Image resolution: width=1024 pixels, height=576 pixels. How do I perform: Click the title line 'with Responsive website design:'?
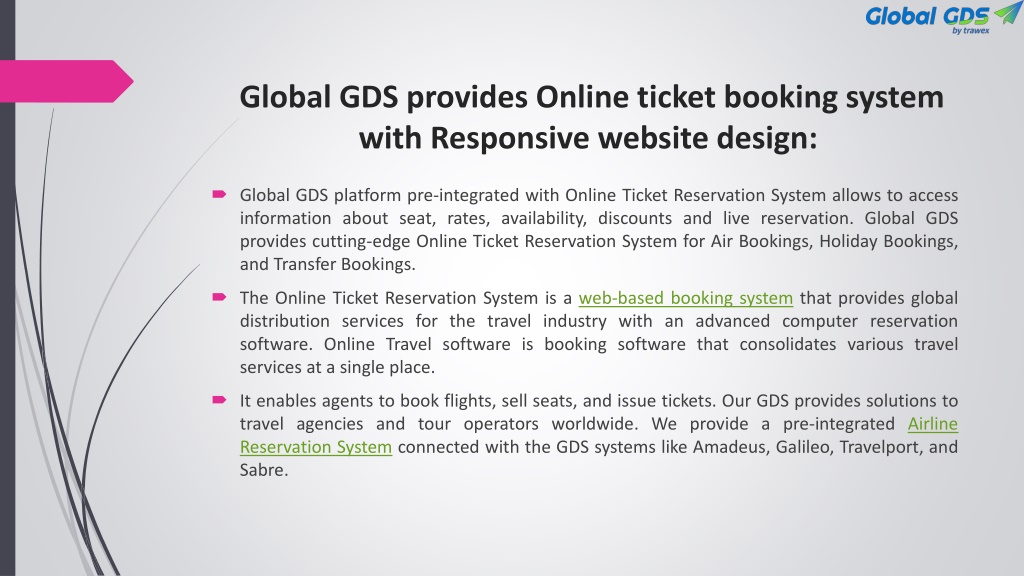tap(588, 138)
